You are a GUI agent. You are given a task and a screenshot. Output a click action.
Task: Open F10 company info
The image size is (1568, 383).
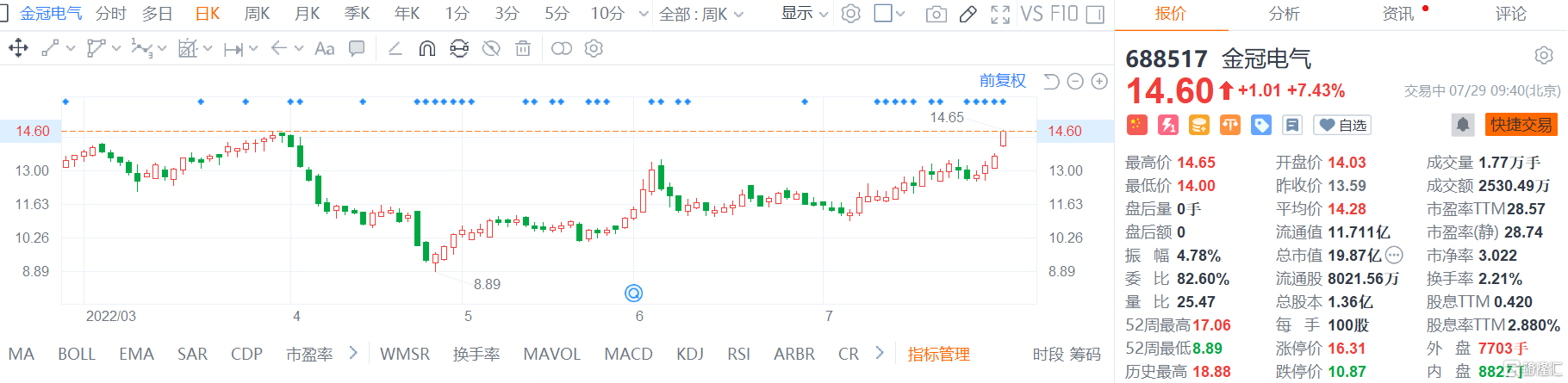click(1064, 14)
